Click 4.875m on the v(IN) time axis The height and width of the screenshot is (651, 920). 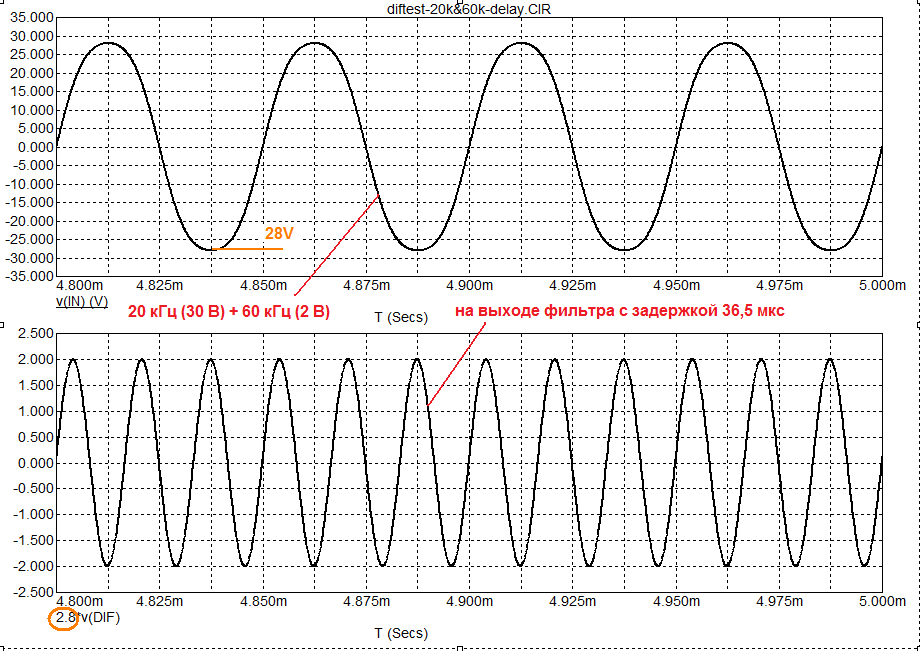click(367, 286)
